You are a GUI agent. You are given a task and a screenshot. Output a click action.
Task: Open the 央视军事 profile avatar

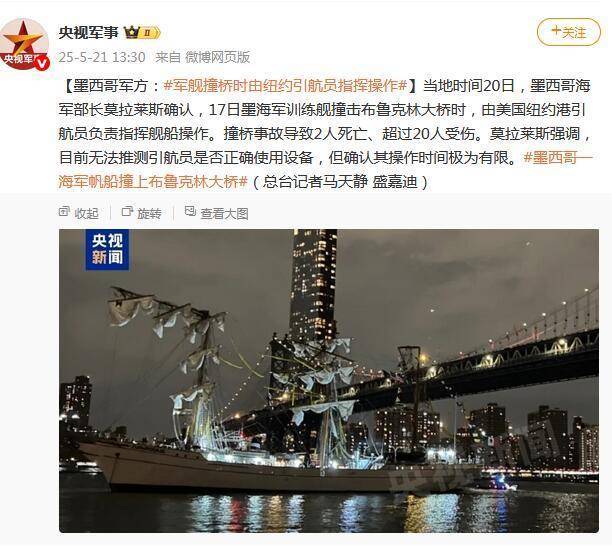pyautogui.click(x=24, y=44)
